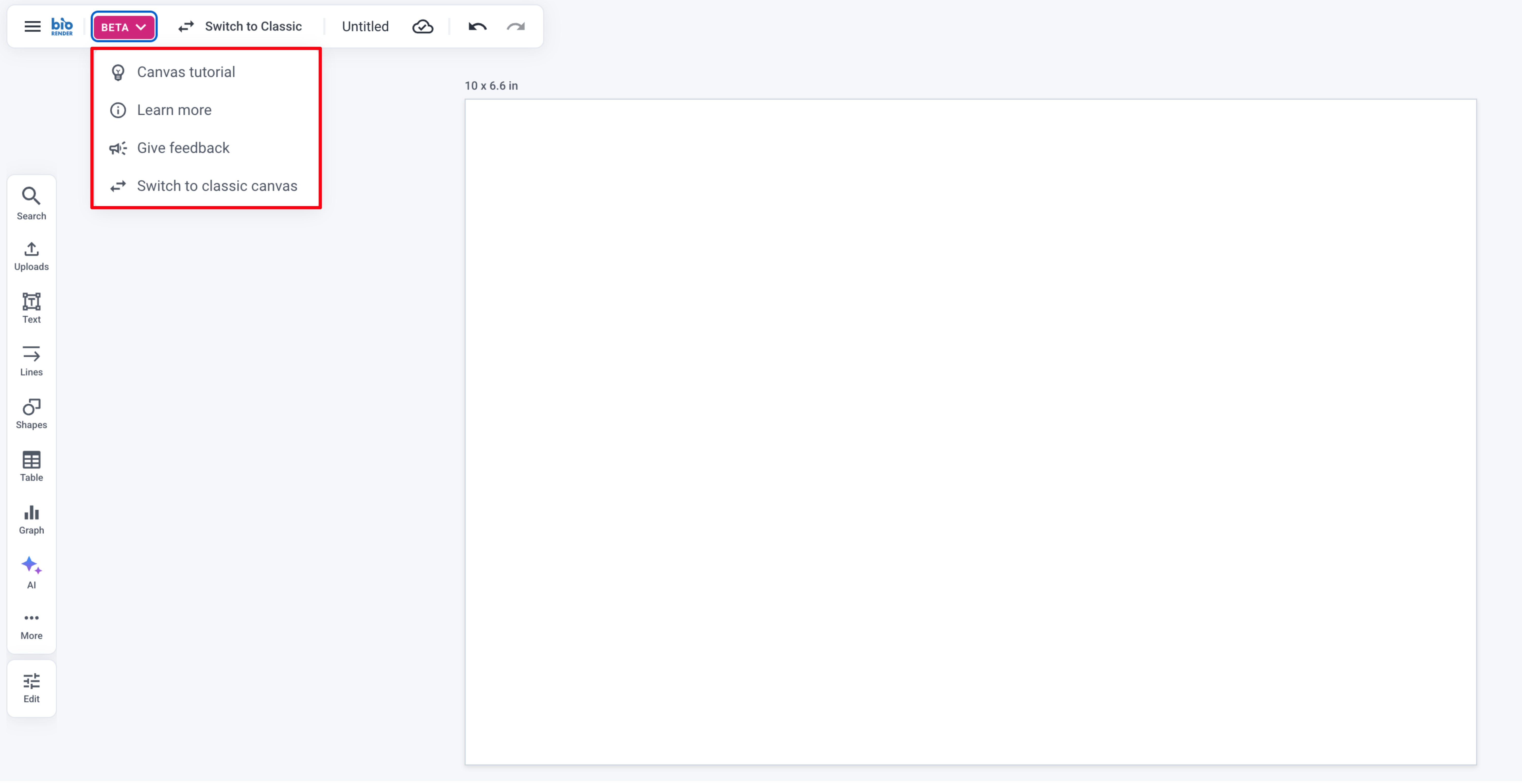The image size is (1522, 784).
Task: Insert a Table from sidebar
Action: click(31, 466)
